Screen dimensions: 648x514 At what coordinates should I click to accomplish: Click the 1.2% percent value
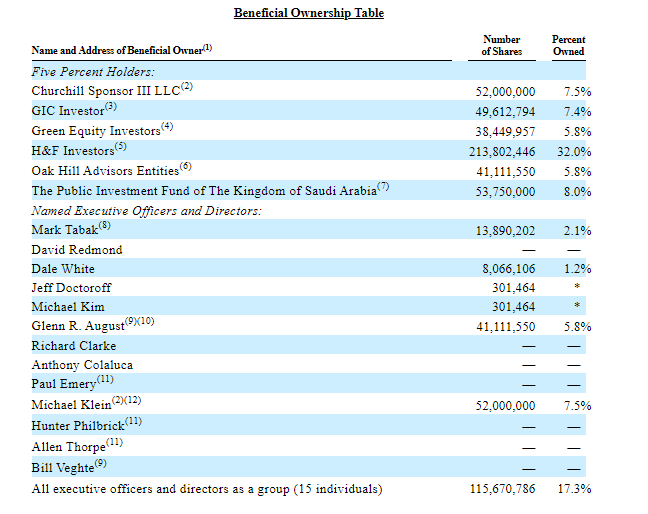578,269
